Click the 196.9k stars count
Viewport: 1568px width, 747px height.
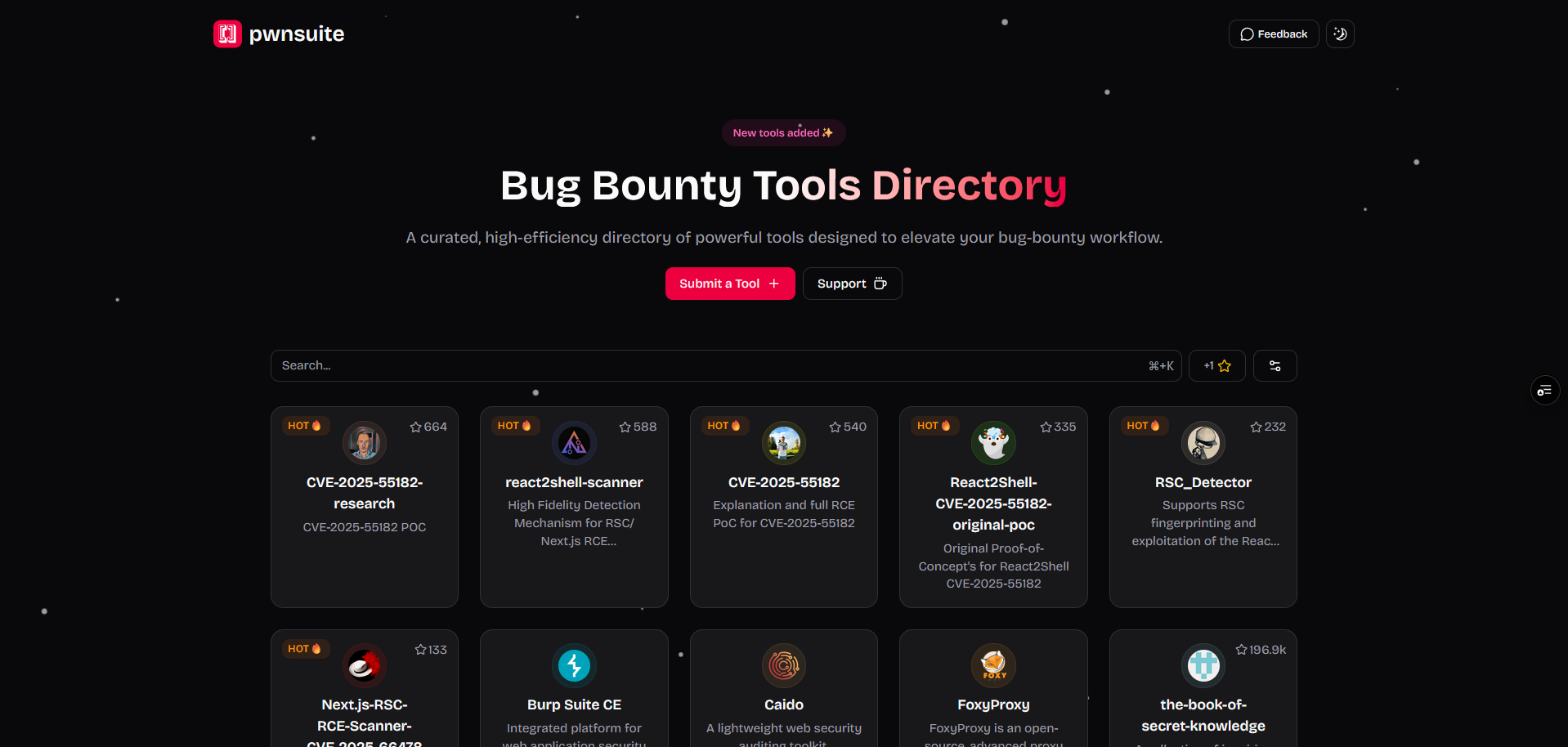(x=1261, y=650)
